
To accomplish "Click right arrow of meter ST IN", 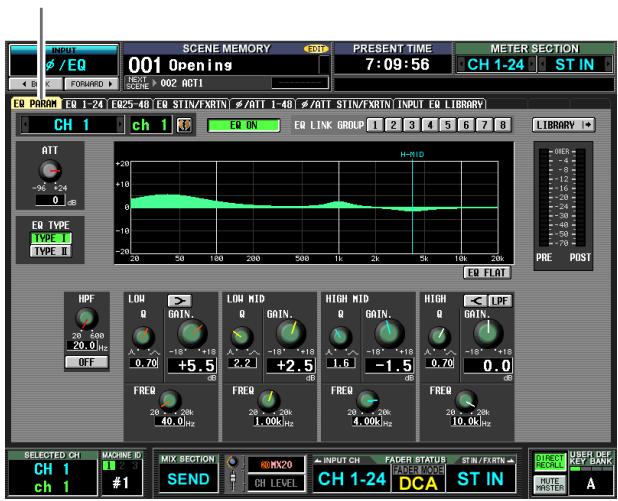I will (x=608, y=64).
